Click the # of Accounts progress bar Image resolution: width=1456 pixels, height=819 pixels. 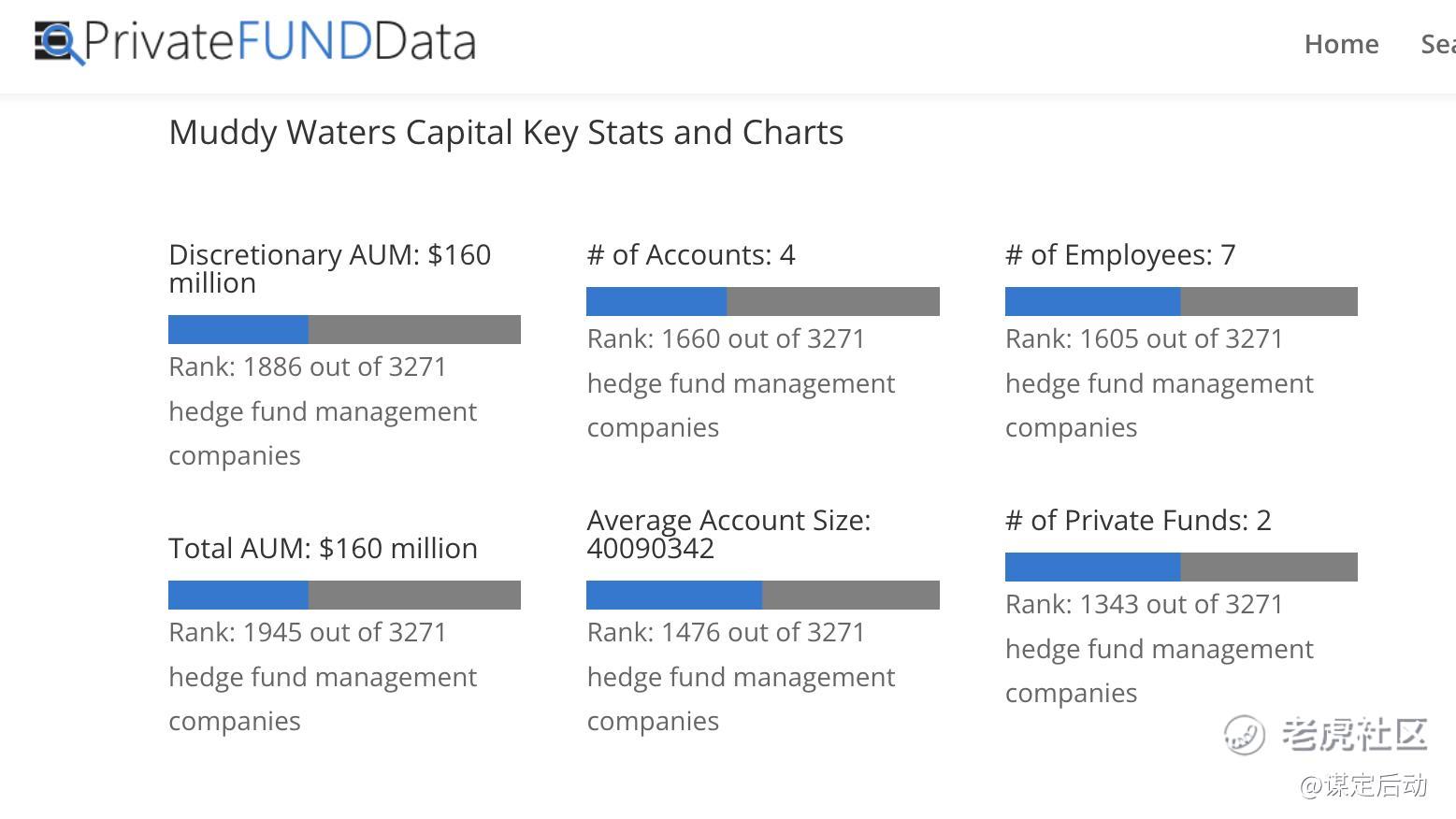tap(762, 301)
